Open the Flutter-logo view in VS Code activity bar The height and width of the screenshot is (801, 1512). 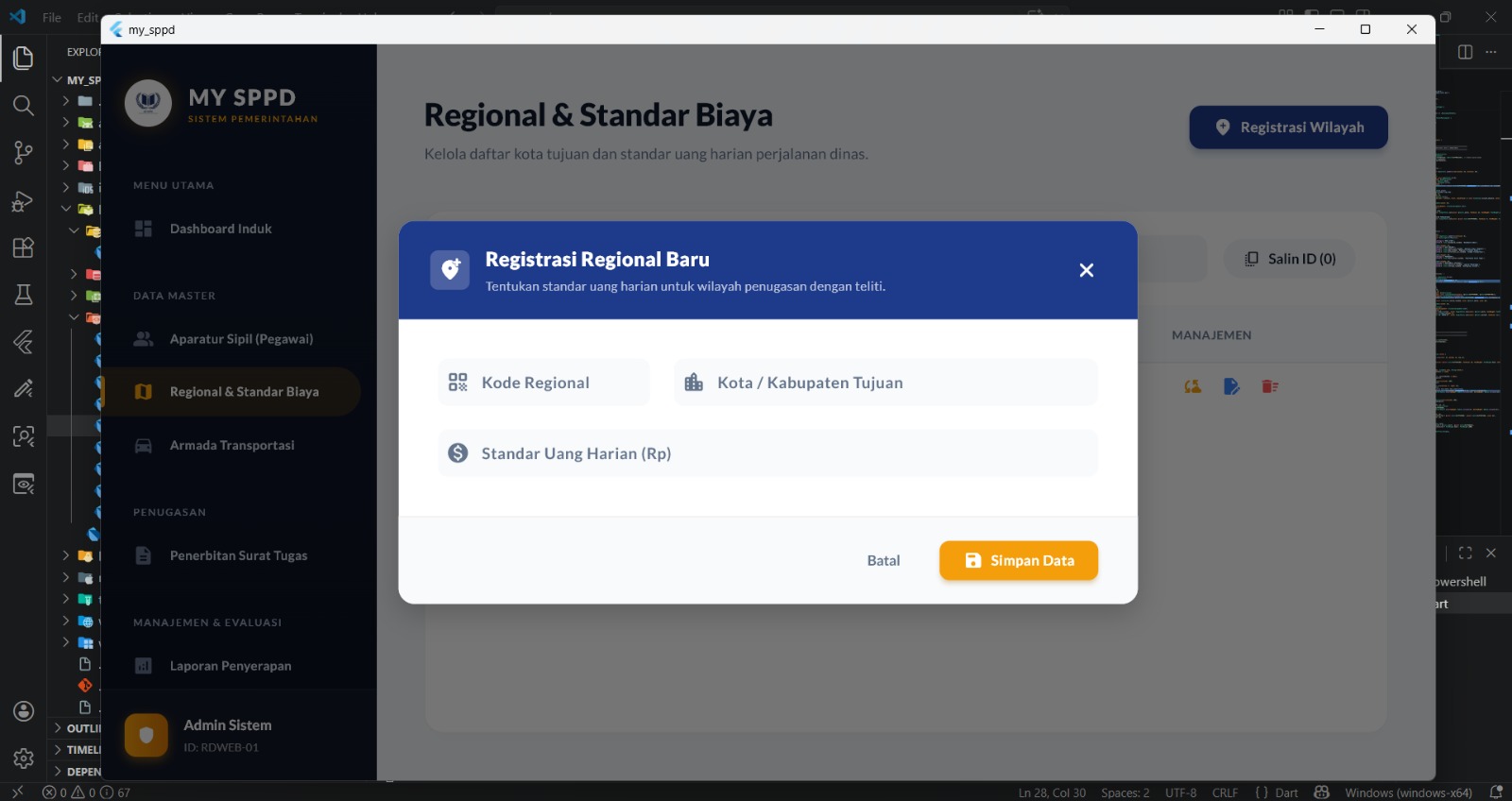coord(23,341)
